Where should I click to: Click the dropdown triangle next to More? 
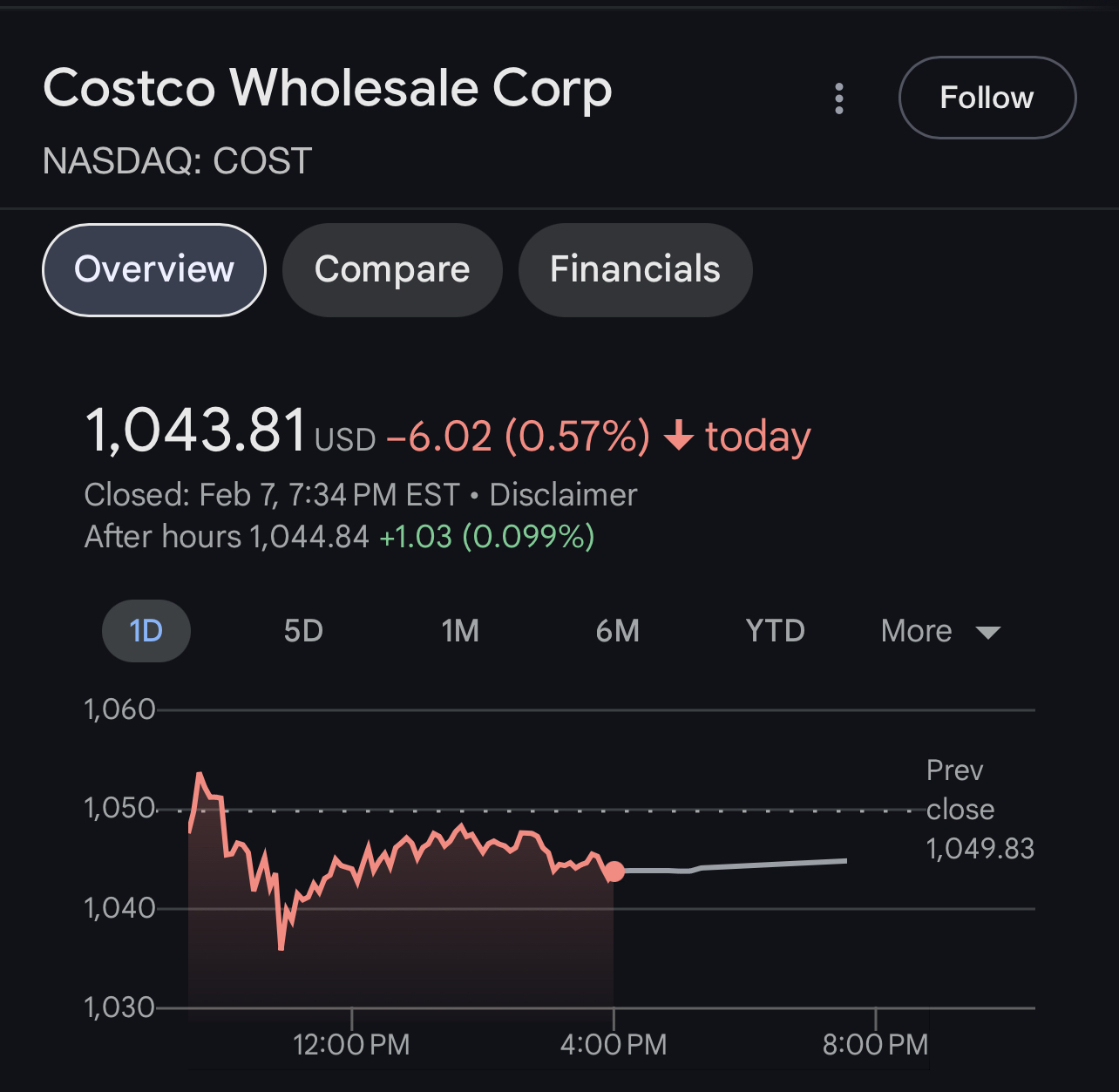[x=988, y=632]
